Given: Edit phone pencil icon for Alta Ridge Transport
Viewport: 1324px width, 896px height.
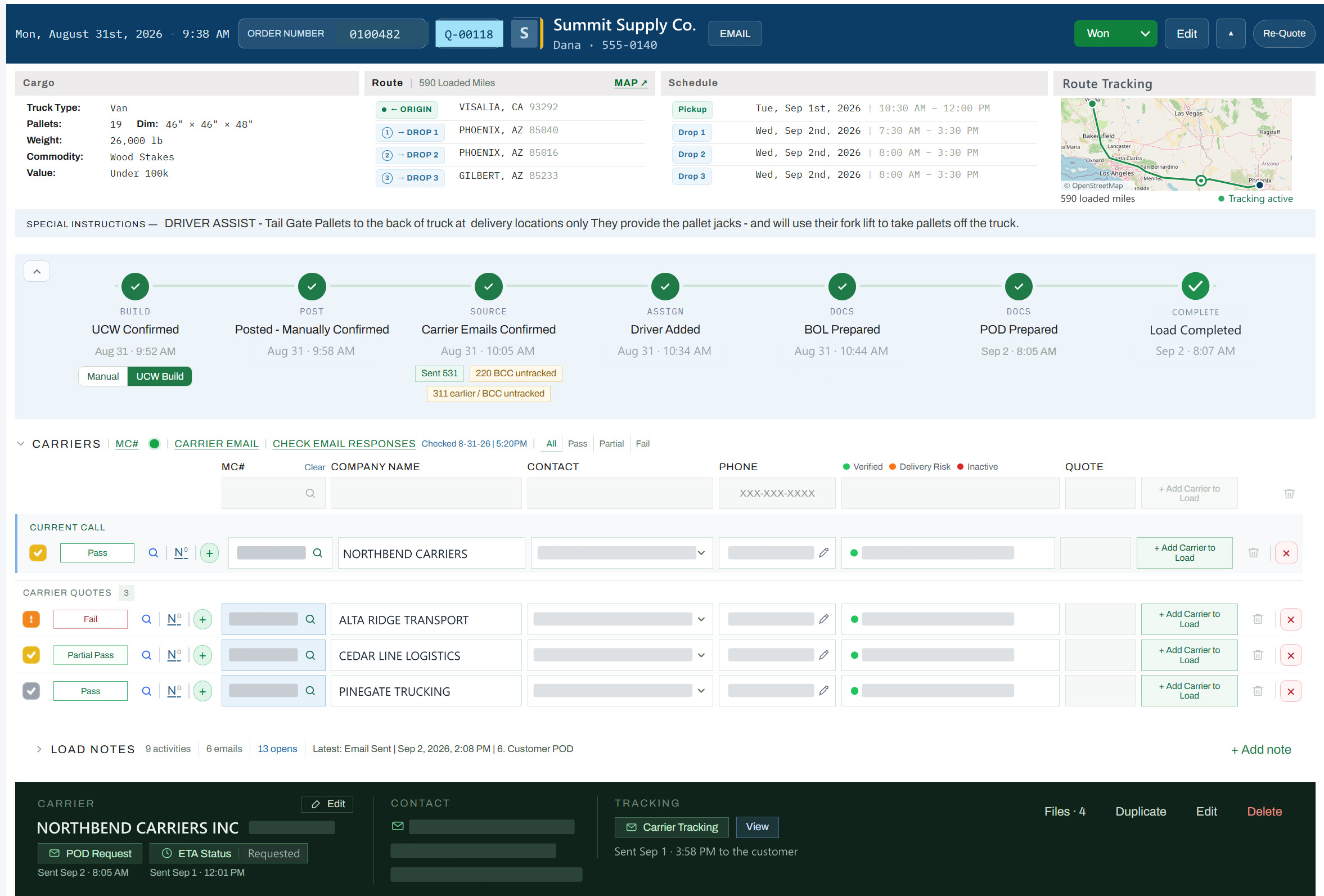Looking at the screenshot, I should tap(823, 619).
